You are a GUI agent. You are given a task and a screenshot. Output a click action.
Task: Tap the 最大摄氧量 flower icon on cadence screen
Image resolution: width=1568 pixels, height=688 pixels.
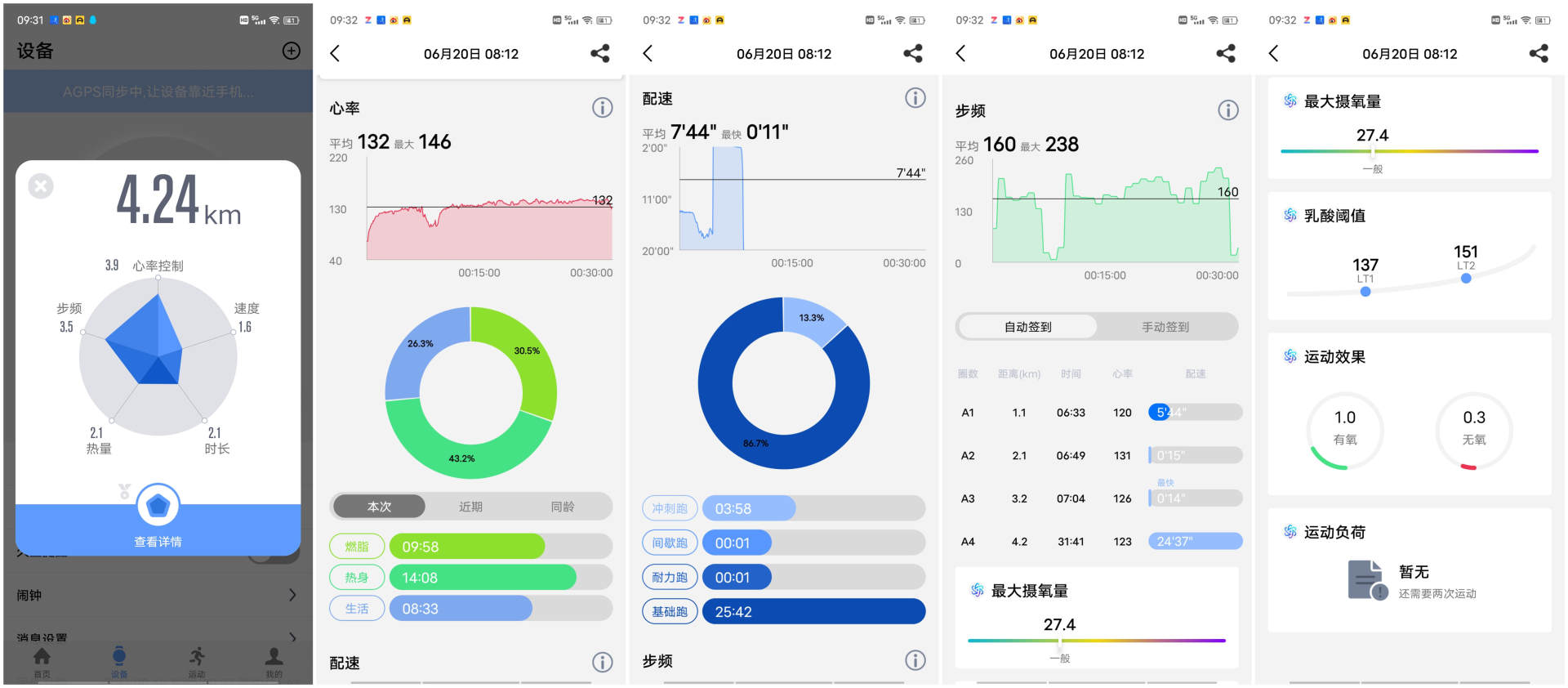[x=977, y=590]
